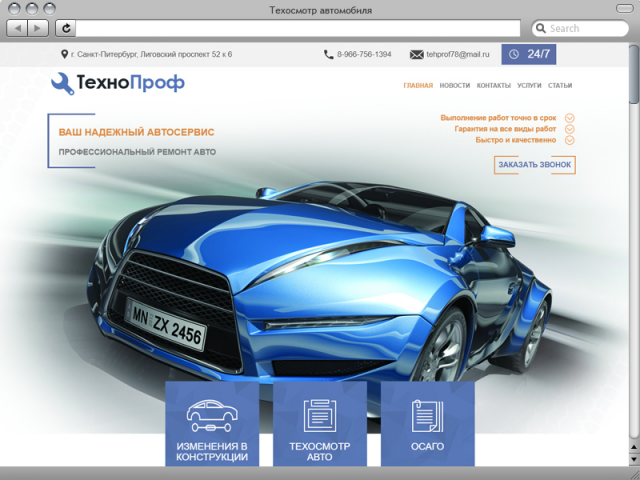640x480 pixels.
Task: Click the car chassis icon
Action: [212, 416]
